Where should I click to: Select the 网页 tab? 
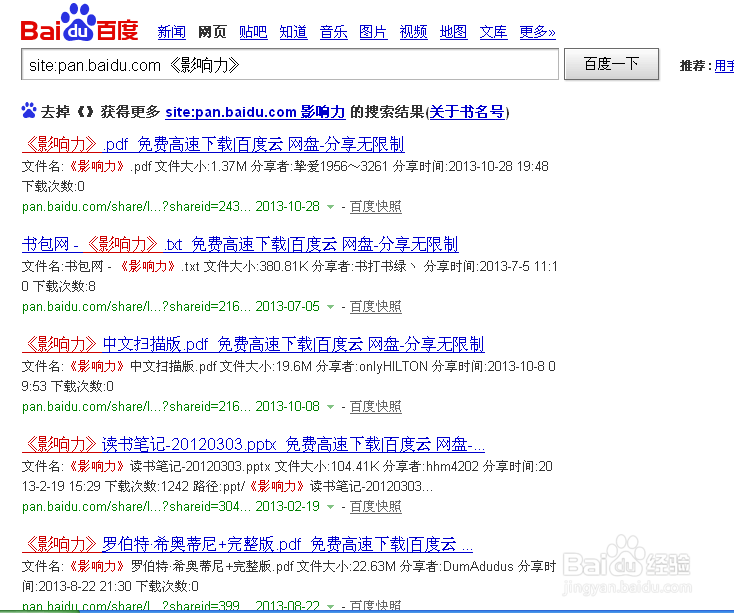(x=213, y=32)
